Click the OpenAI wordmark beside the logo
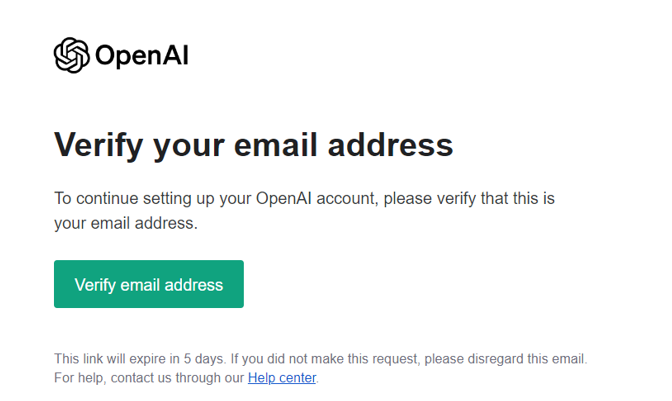This screenshot has width=672, height=401. [x=141, y=56]
